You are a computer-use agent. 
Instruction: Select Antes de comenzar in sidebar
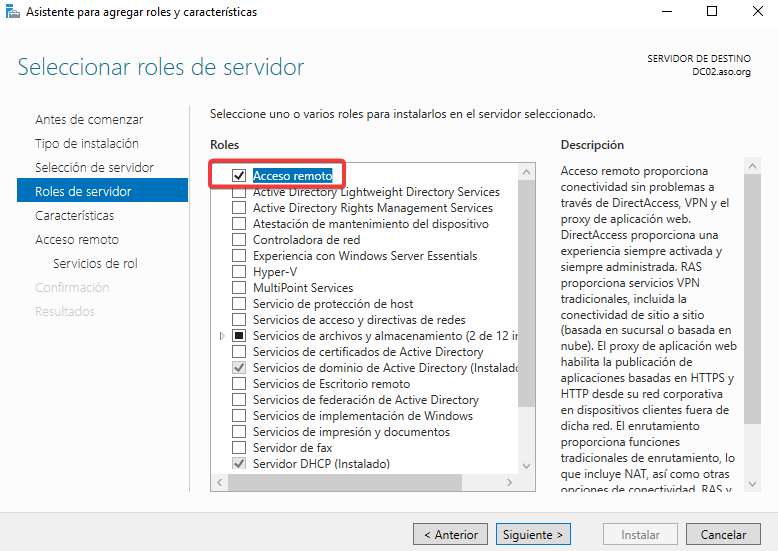click(89, 119)
